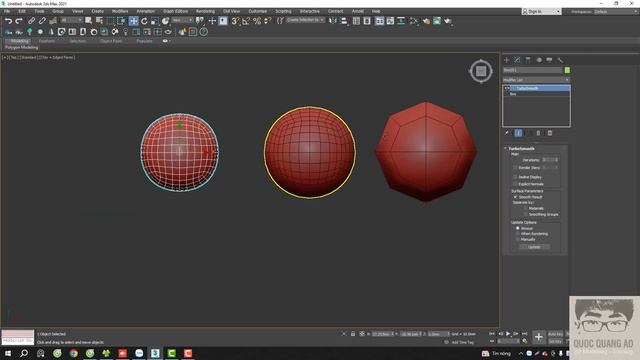Toggle the Smooth Result checkbox

(515, 197)
